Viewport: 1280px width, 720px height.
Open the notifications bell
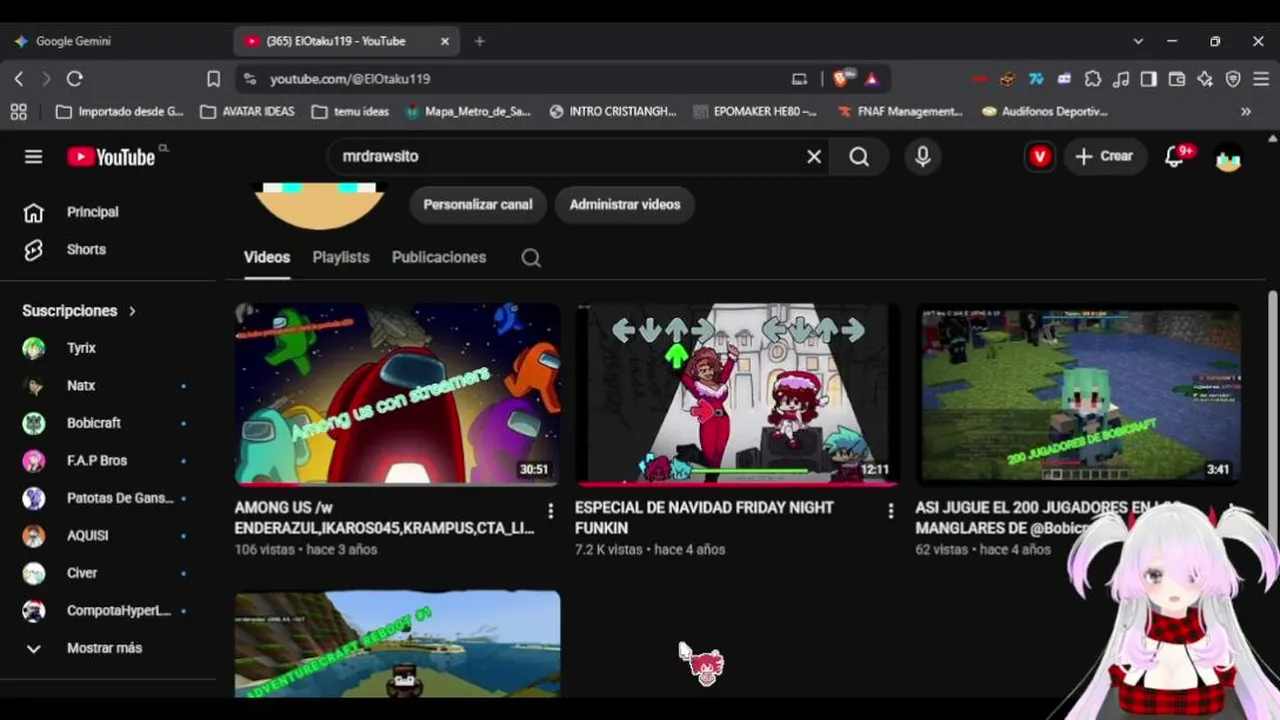(1175, 157)
